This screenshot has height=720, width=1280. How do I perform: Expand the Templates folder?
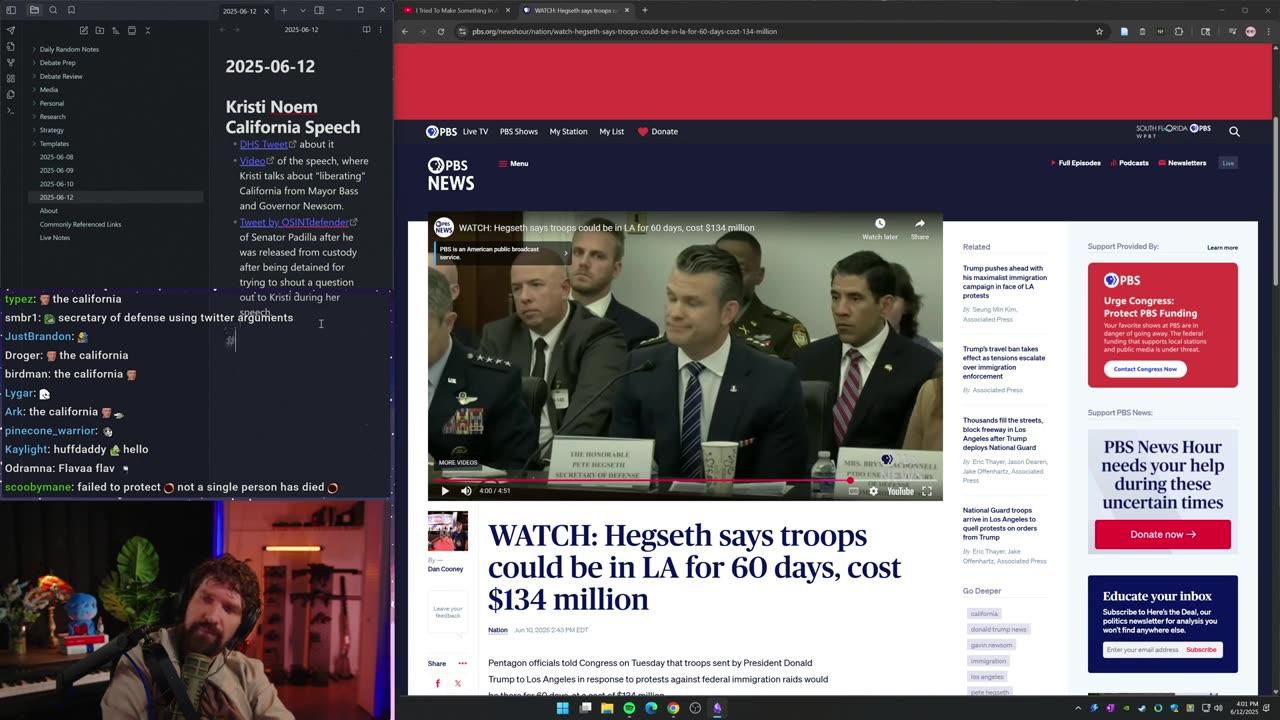[54, 144]
